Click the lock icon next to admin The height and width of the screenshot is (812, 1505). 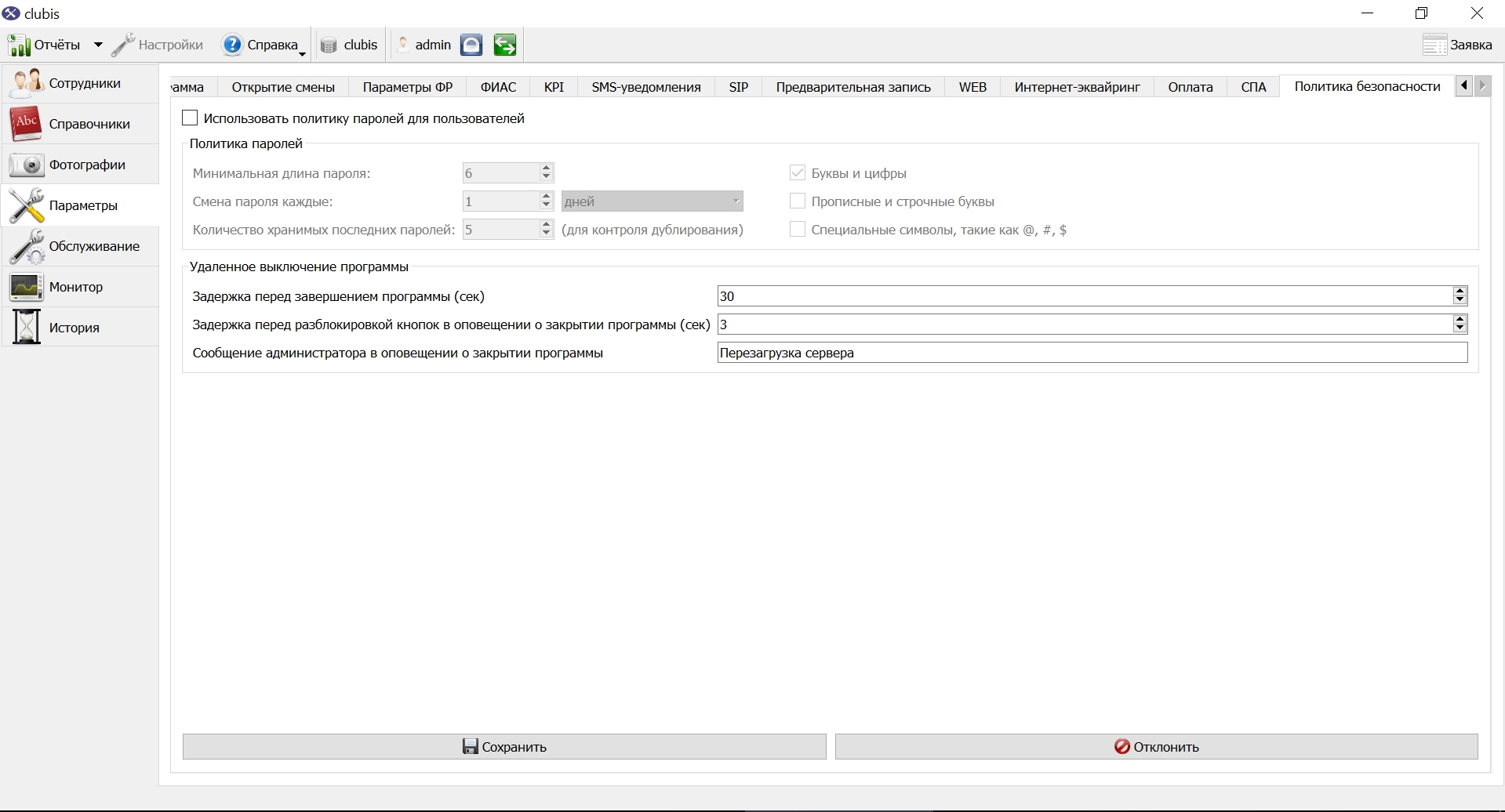tap(471, 45)
